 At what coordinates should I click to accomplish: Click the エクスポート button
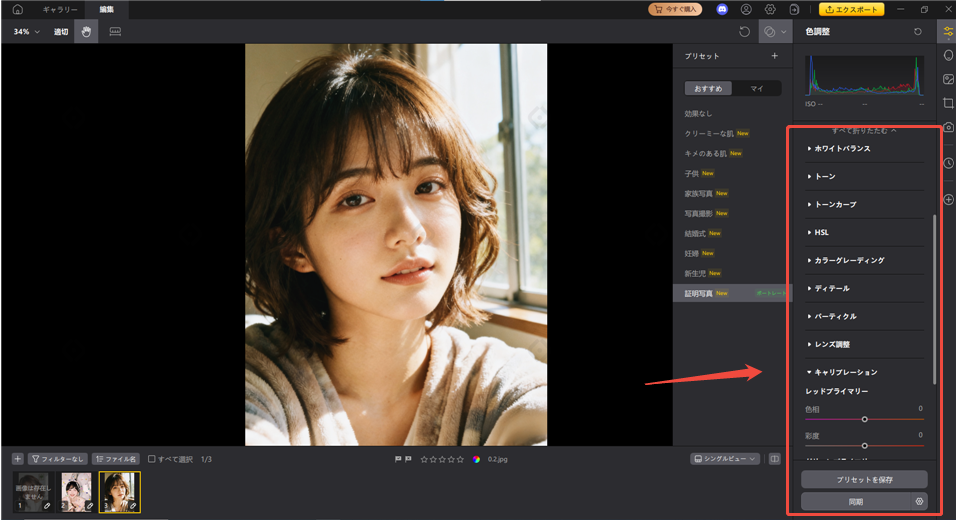click(851, 9)
